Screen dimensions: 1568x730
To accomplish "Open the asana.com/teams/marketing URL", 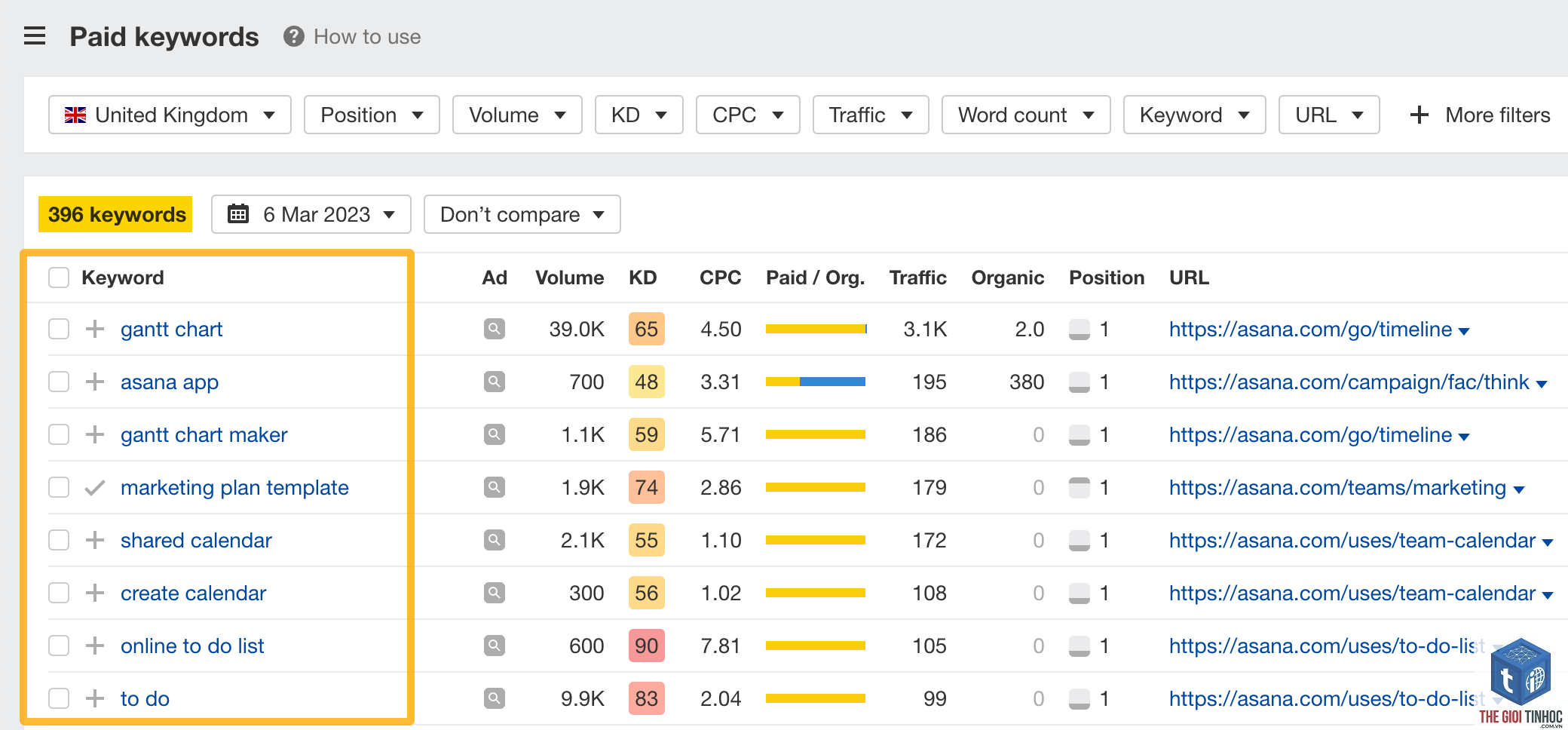I will click(x=1337, y=487).
